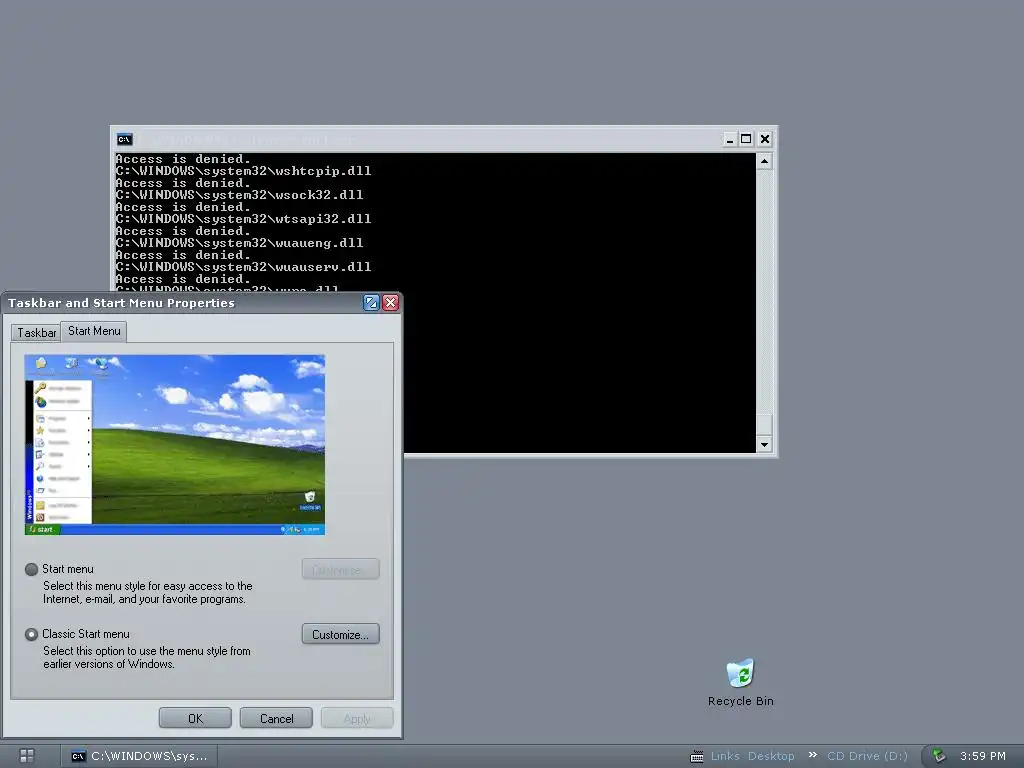The image size is (1024, 768).
Task: Click the Recycle Bin label text
Action: [x=741, y=701]
